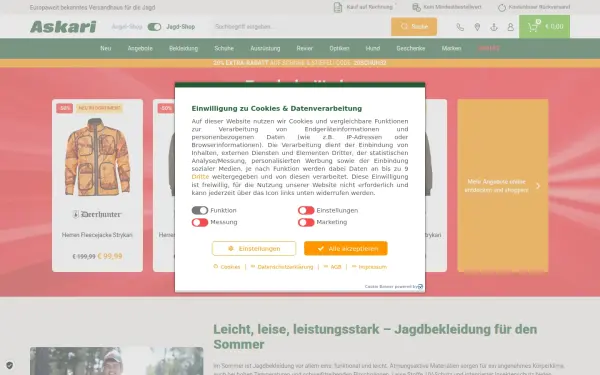
Task: Open the user account icon
Action: point(510,27)
